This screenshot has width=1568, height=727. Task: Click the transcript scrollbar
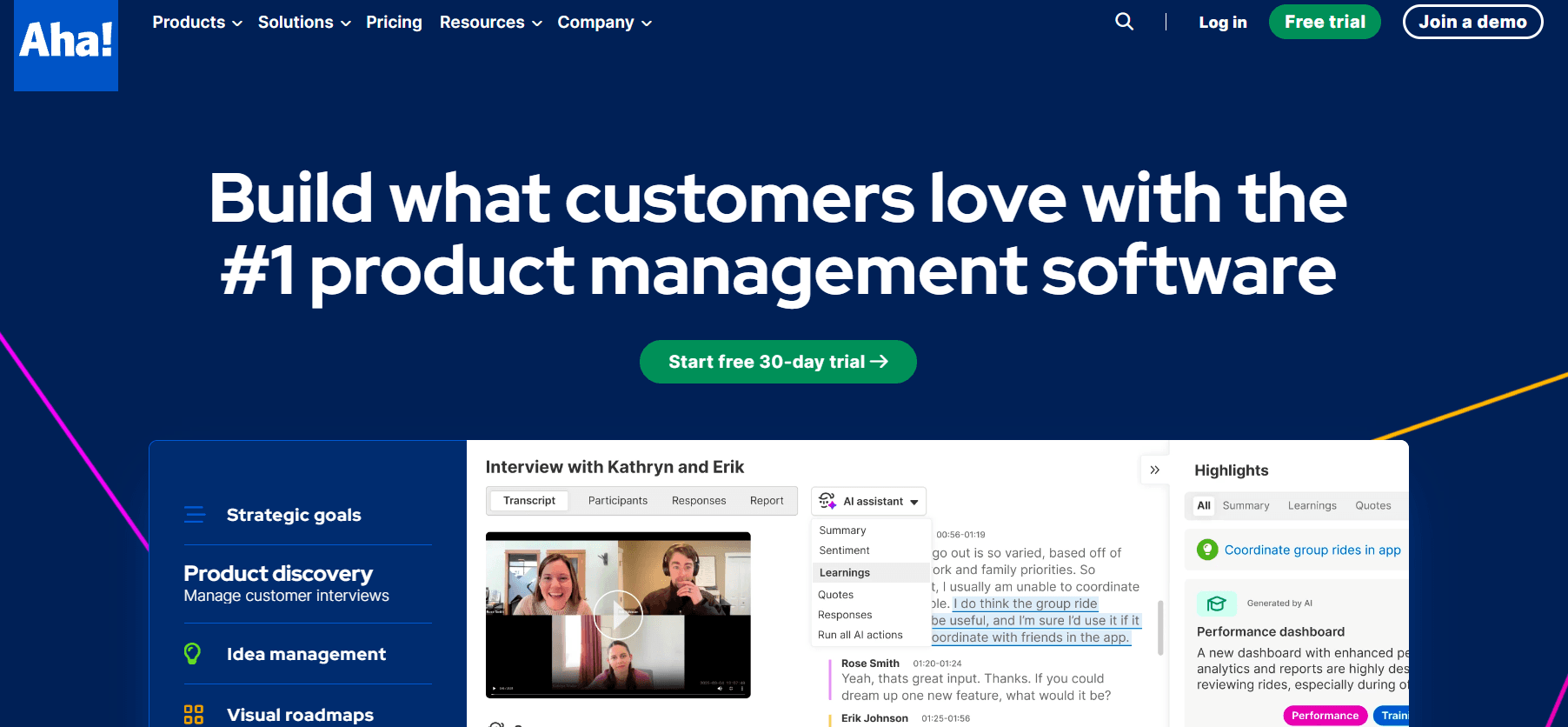tap(1160, 627)
